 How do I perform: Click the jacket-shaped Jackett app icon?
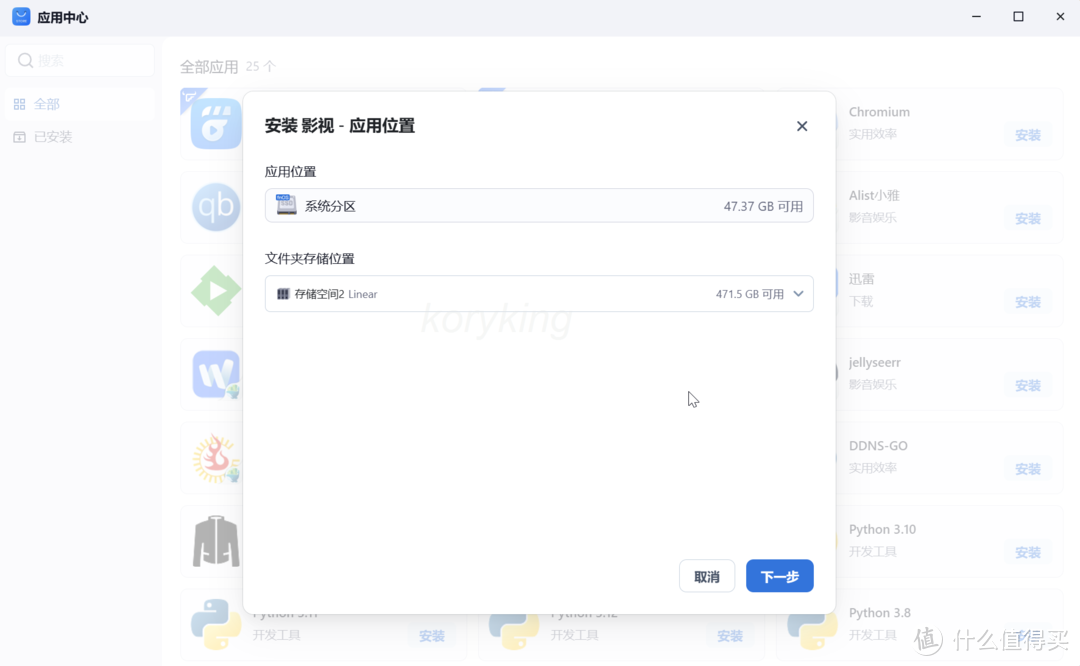click(x=215, y=540)
